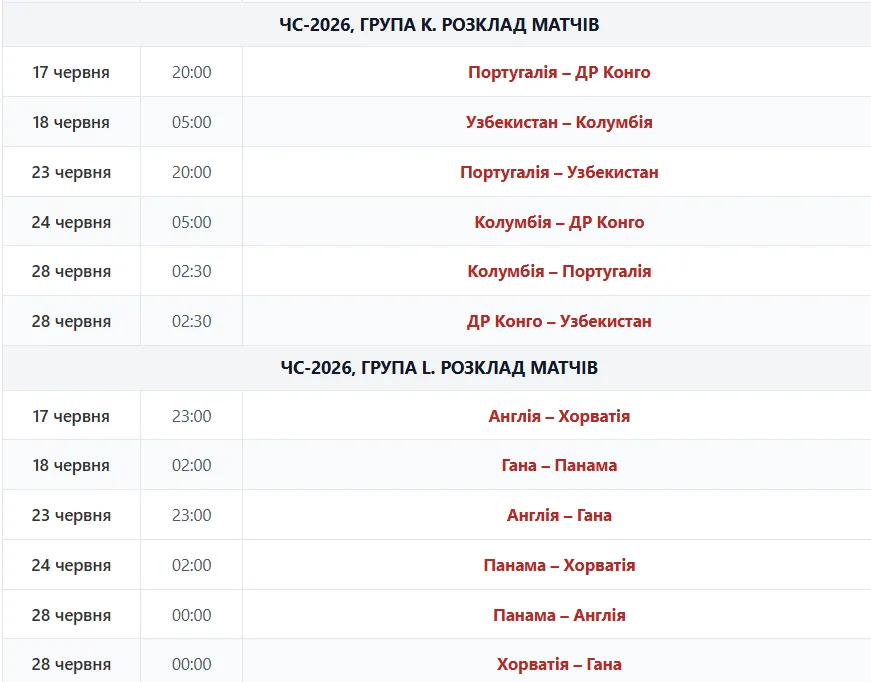Open the Узбекистан – Колумбія match link
Image resolution: width=871 pixels, height=682 pixels.
point(559,122)
